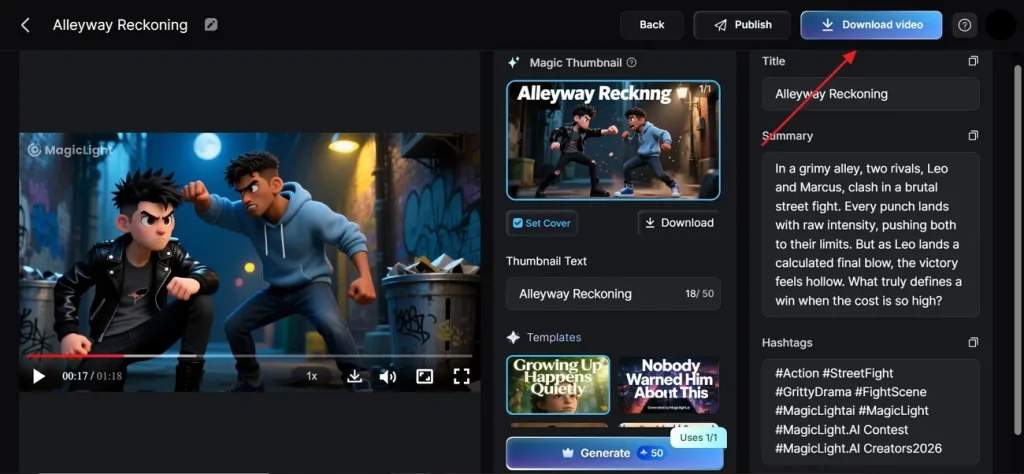Click the 00:17 / 01:18 time display
1024x474 pixels.
click(x=92, y=376)
